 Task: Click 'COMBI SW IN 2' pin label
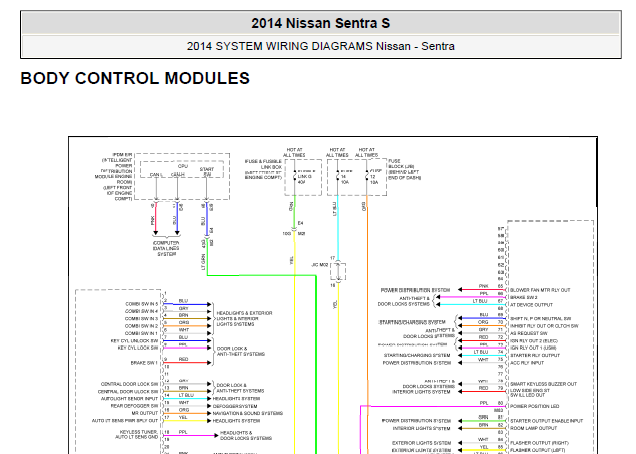coord(142,326)
